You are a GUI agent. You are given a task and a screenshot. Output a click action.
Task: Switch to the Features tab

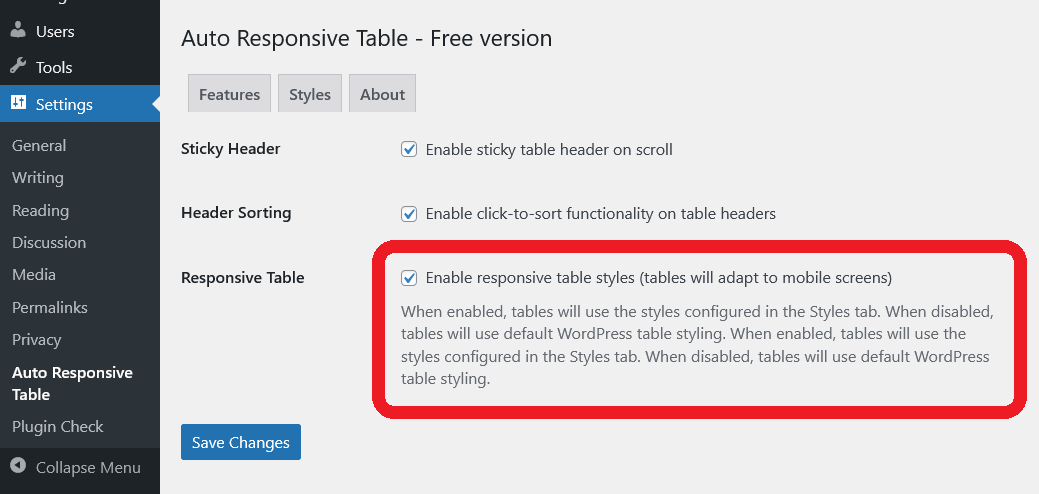click(x=229, y=94)
